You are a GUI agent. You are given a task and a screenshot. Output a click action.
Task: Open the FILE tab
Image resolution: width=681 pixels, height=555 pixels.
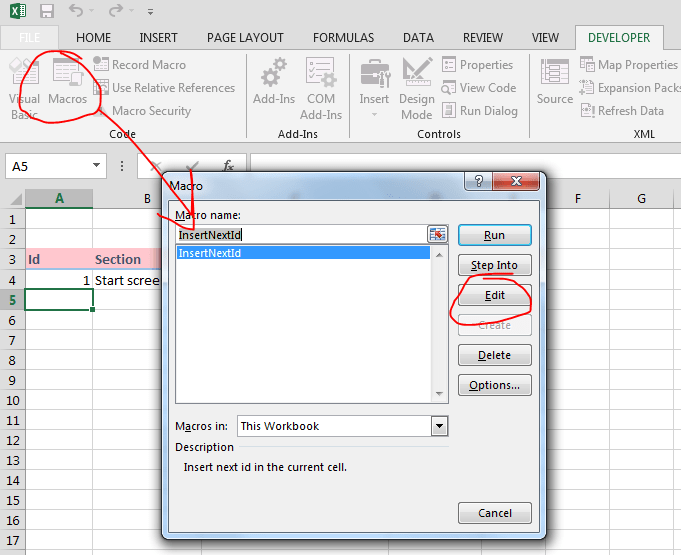tap(30, 38)
